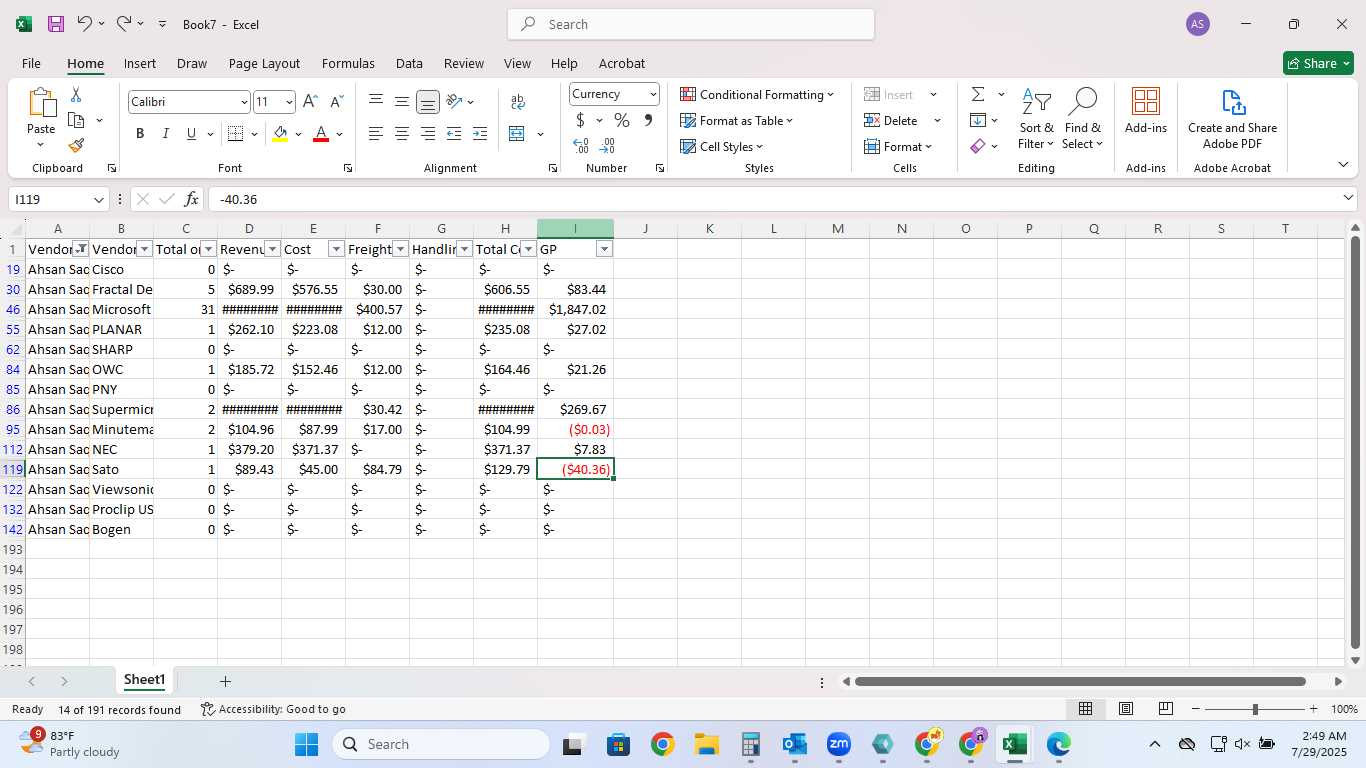The width and height of the screenshot is (1366, 768).
Task: Click the zoom slider handle
Action: pos(1255,709)
